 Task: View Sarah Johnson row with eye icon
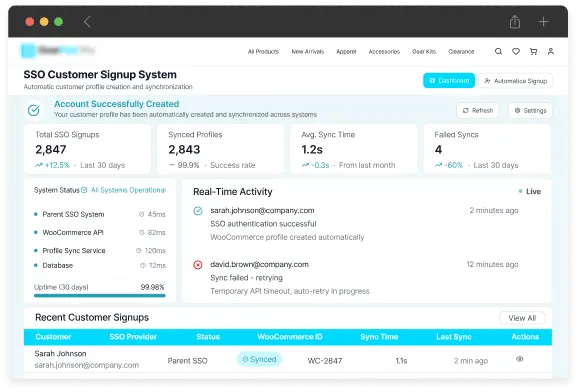[520, 359]
